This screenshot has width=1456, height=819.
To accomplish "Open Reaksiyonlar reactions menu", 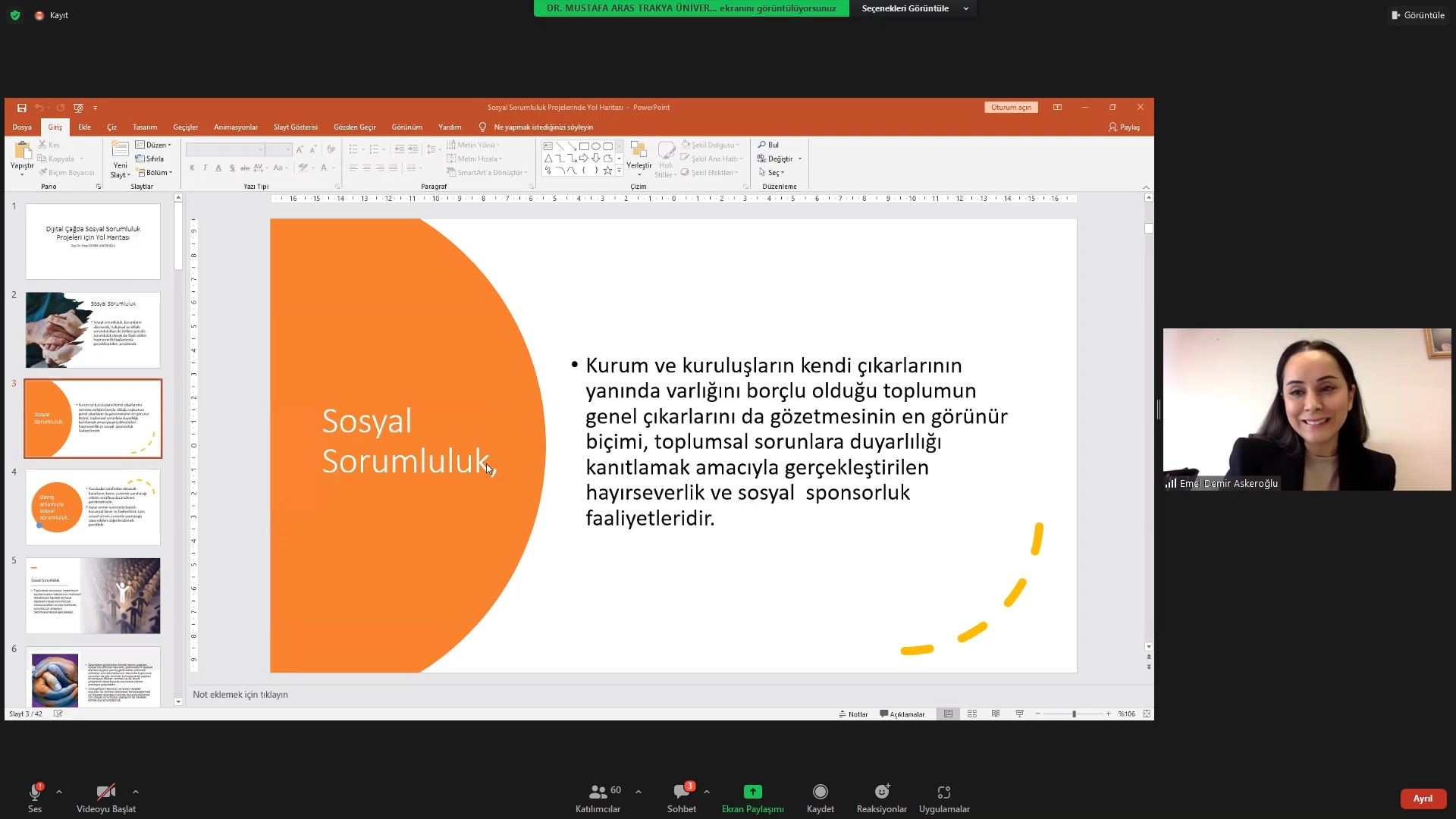I will click(882, 799).
